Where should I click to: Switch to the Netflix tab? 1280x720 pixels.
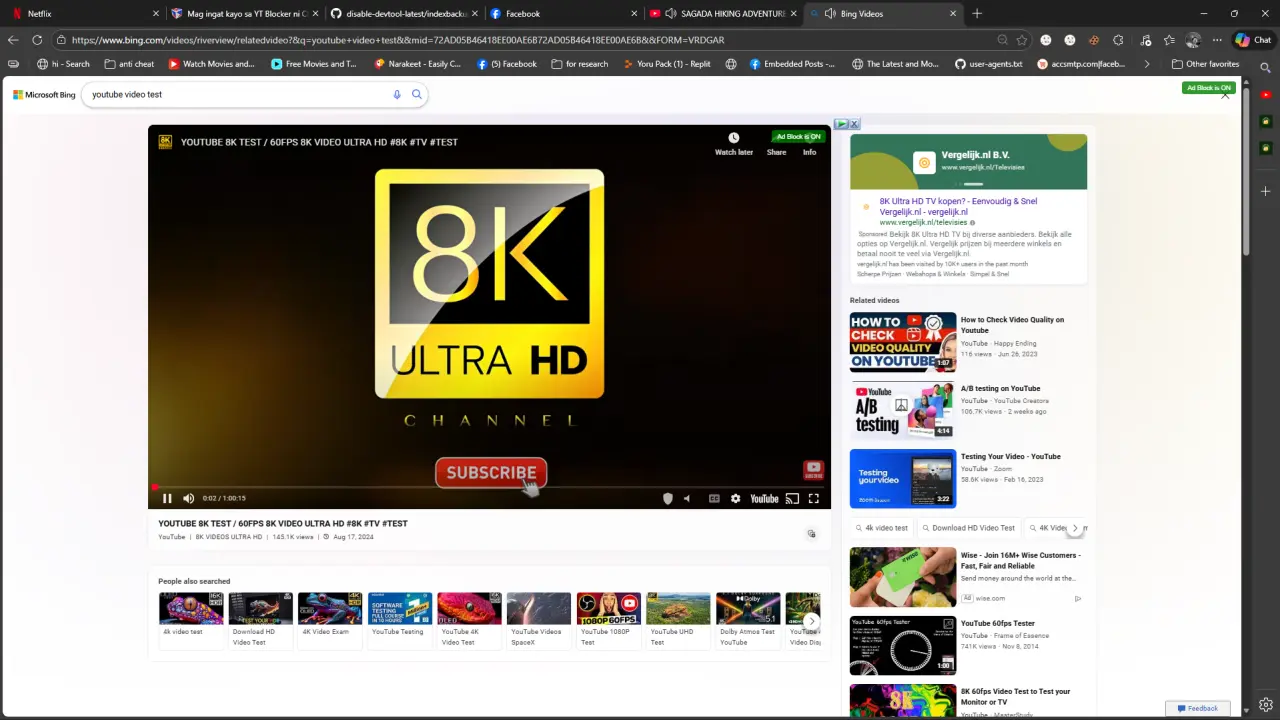pyautogui.click(x=83, y=14)
